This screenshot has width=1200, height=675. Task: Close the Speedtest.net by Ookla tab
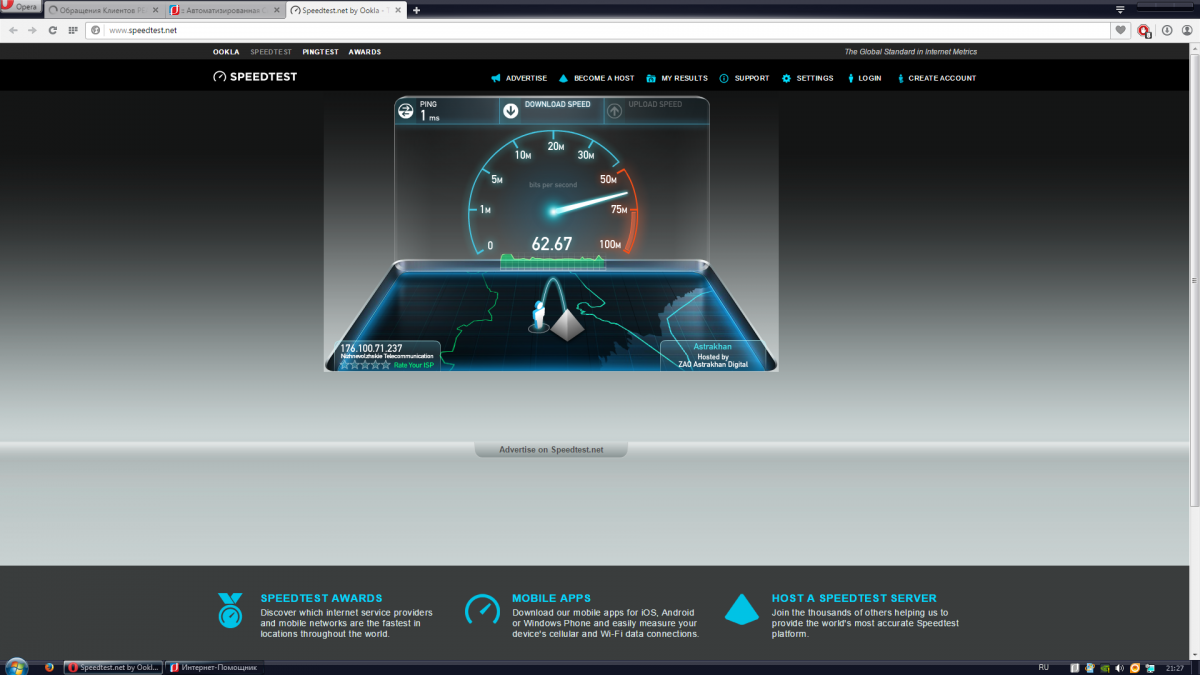click(396, 10)
